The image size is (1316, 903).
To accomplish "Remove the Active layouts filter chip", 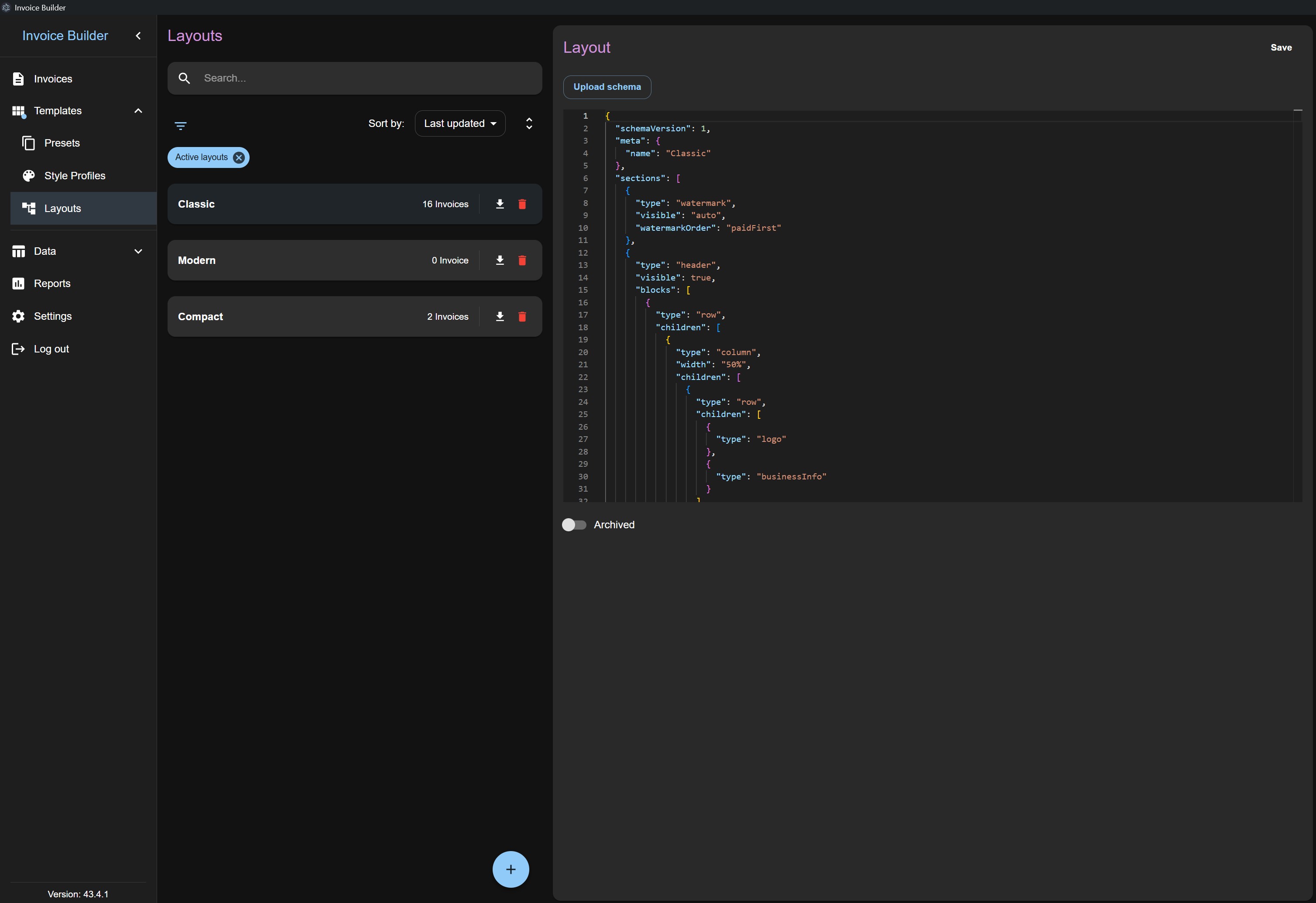I will point(239,157).
